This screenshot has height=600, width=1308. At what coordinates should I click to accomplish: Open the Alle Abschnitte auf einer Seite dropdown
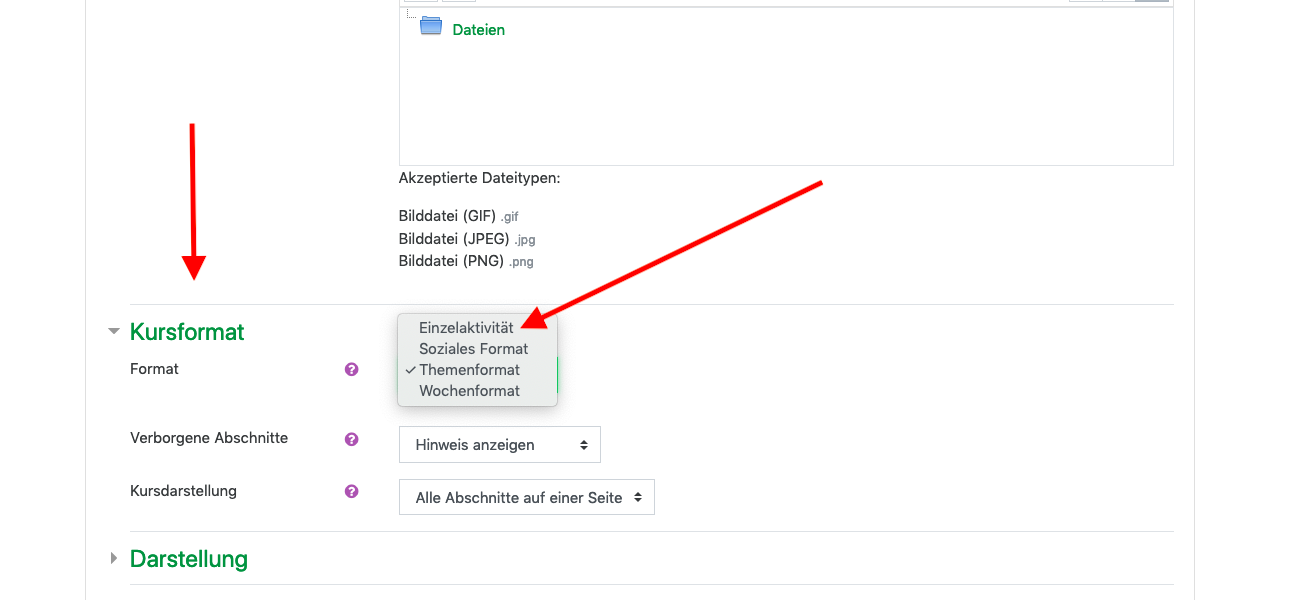tap(527, 498)
